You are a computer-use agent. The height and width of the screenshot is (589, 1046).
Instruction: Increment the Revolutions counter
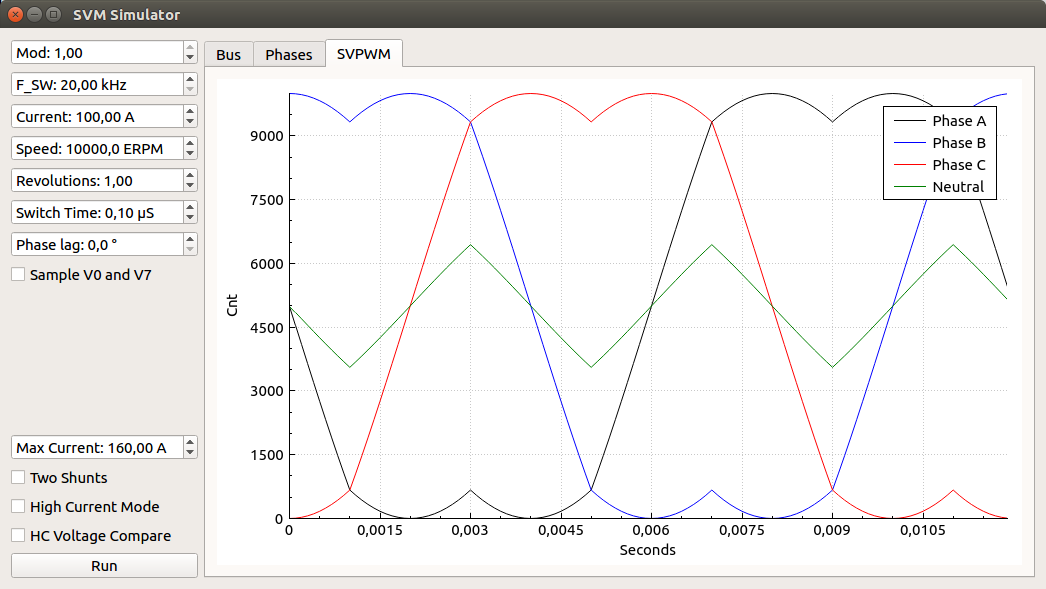tap(188, 174)
